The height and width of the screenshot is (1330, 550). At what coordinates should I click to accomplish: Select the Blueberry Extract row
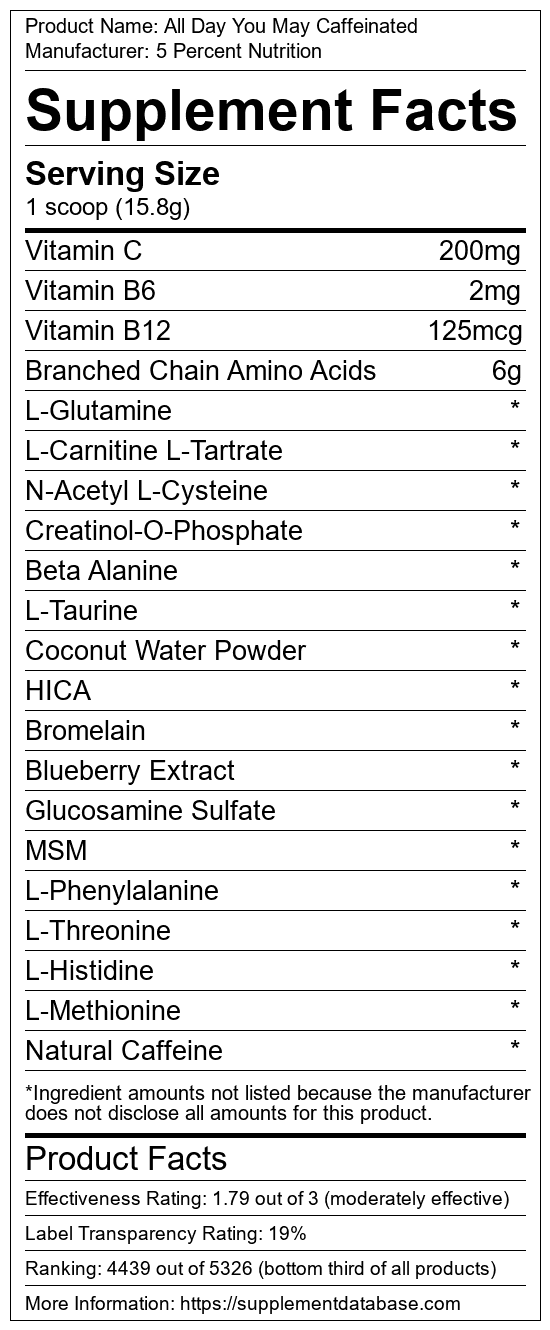coord(275,770)
